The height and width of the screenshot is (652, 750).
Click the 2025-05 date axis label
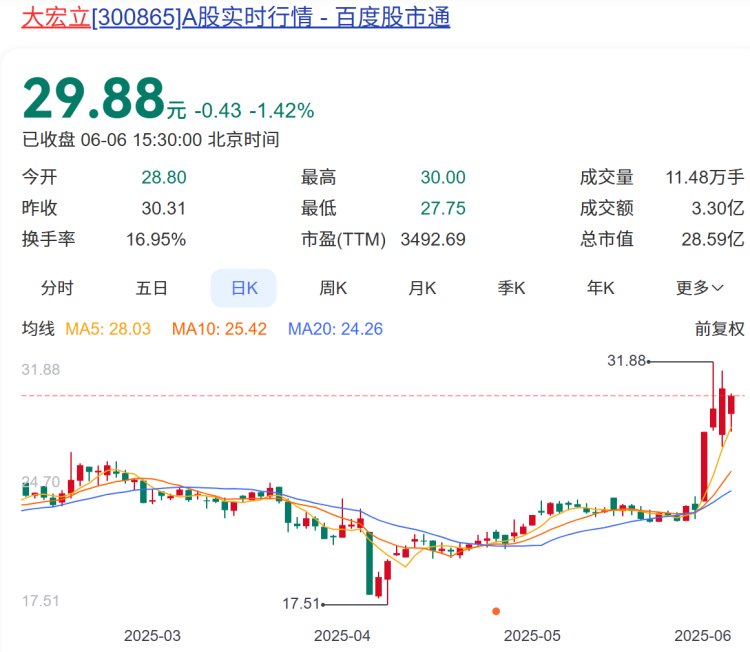tap(532, 636)
